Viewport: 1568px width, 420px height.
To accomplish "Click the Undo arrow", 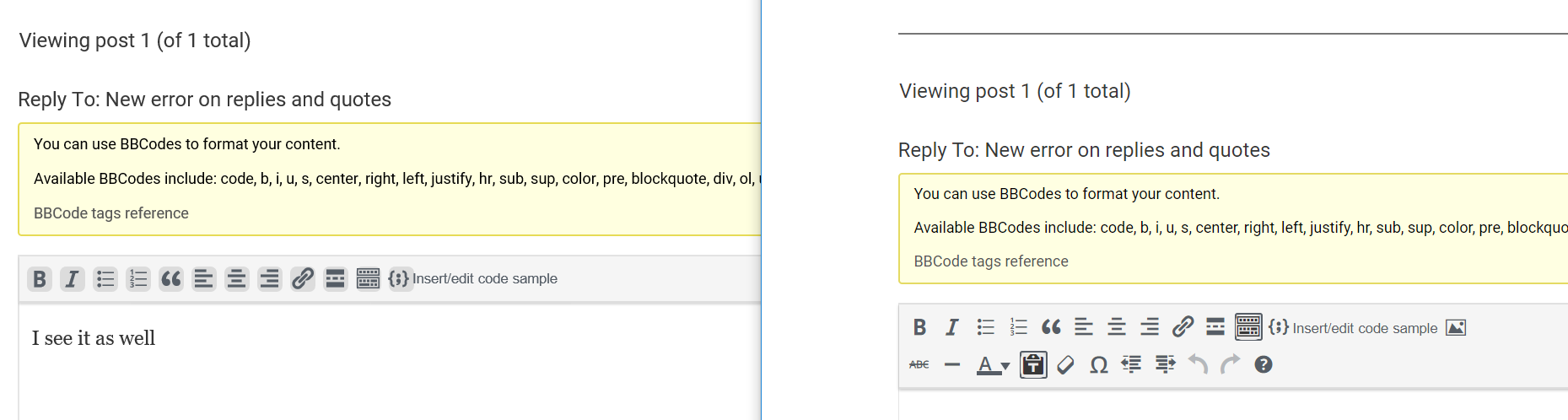I will coord(1198,364).
